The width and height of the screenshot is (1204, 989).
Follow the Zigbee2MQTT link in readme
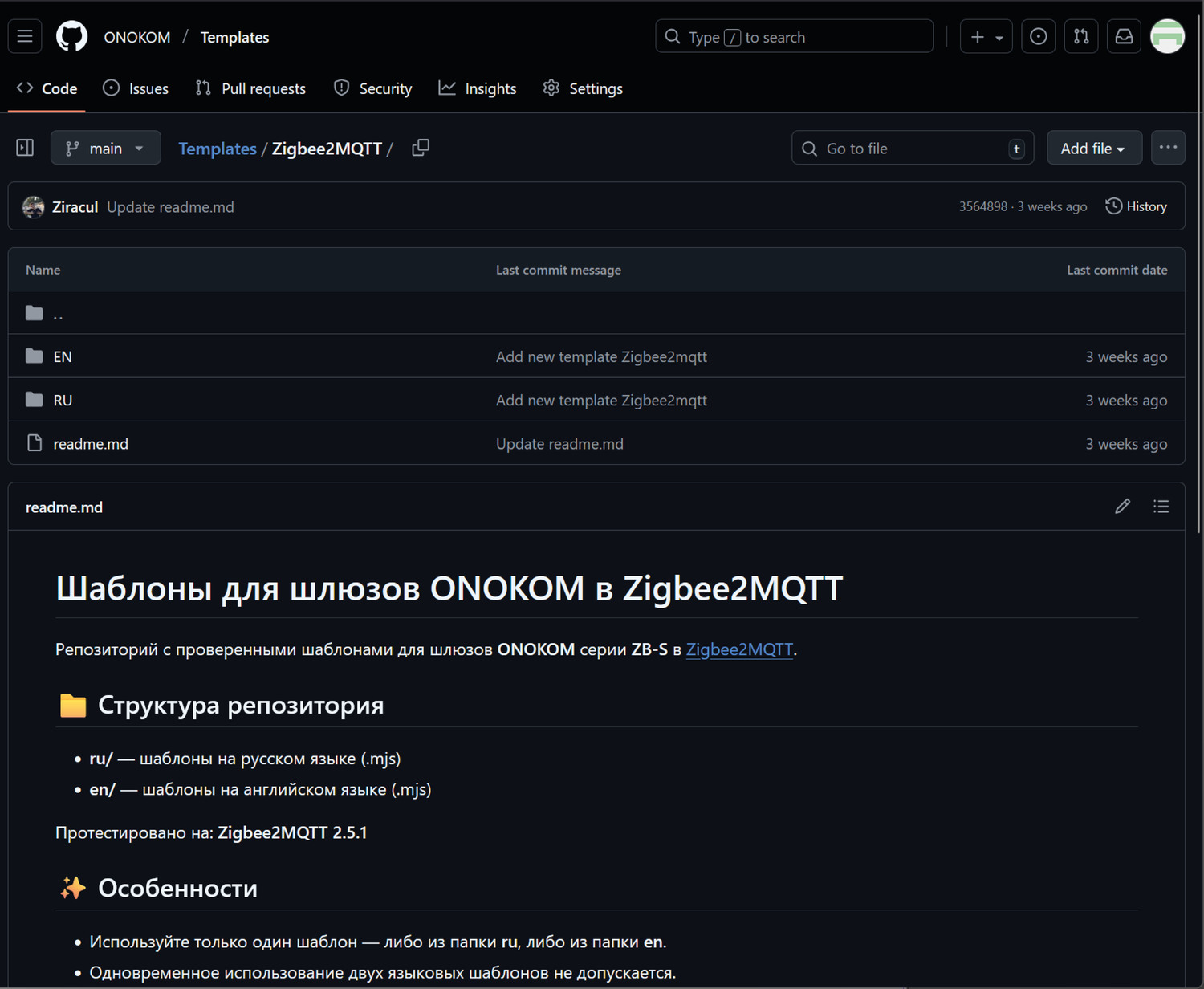pyautogui.click(x=738, y=649)
